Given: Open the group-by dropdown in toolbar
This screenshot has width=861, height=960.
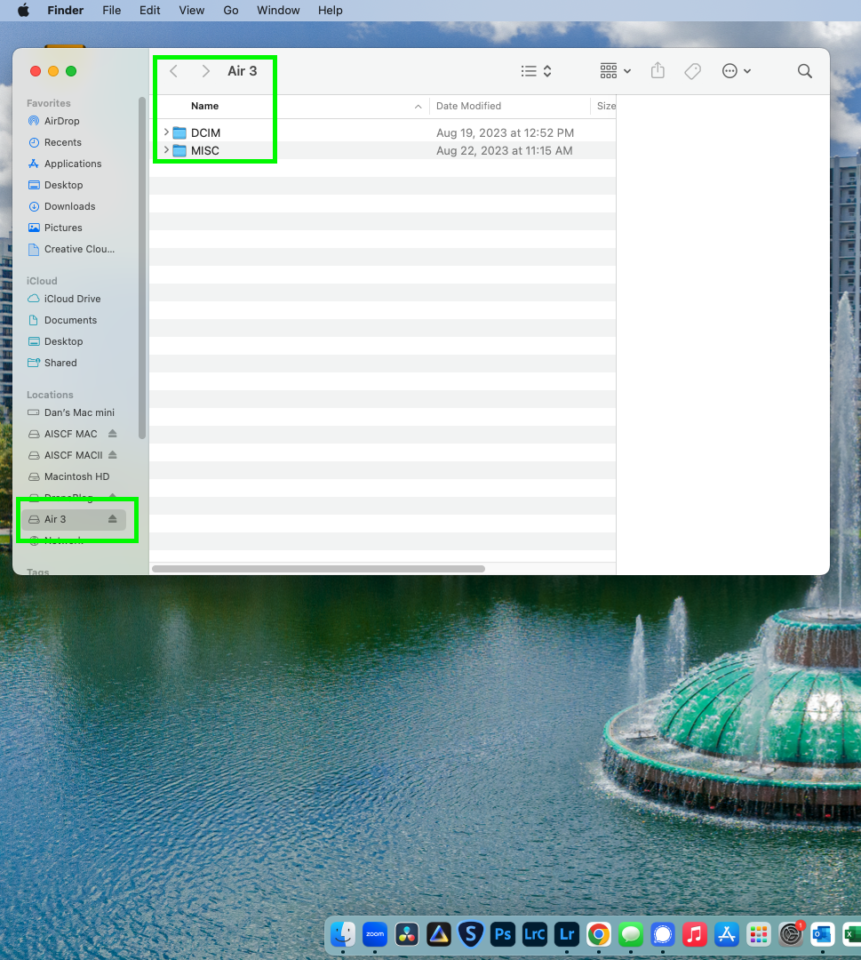Looking at the screenshot, I should tap(615, 71).
